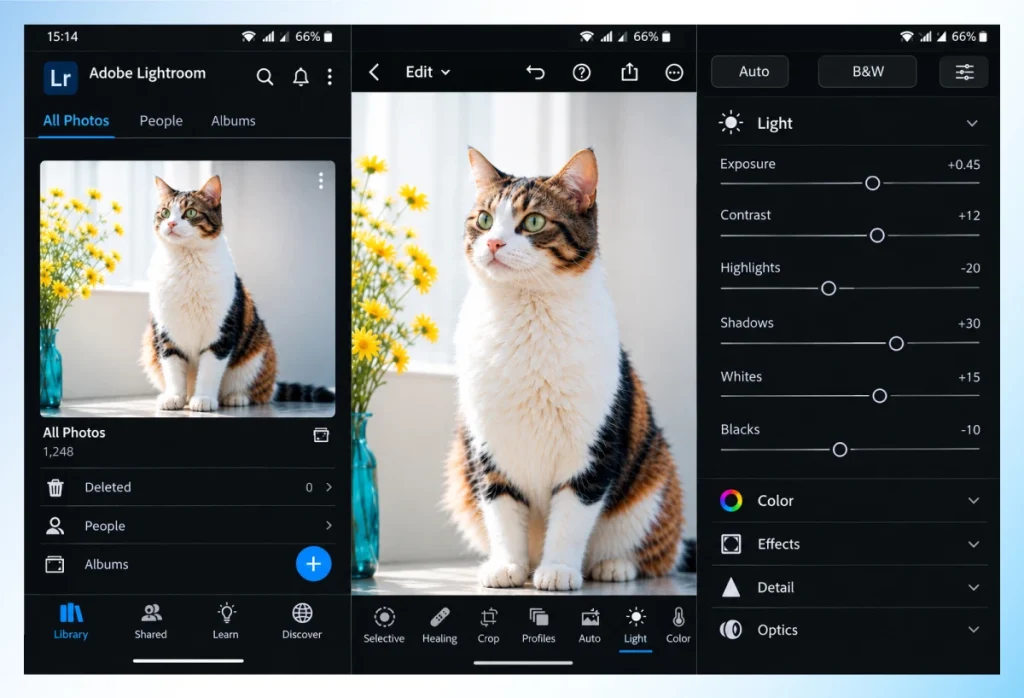Select the Selective tool
The width and height of the screenshot is (1024, 698).
pyautogui.click(x=384, y=626)
